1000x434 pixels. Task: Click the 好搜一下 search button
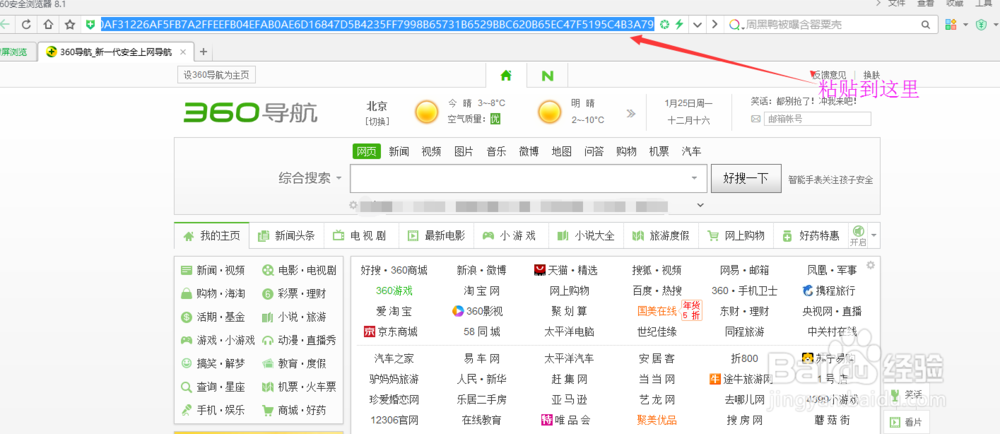(746, 178)
